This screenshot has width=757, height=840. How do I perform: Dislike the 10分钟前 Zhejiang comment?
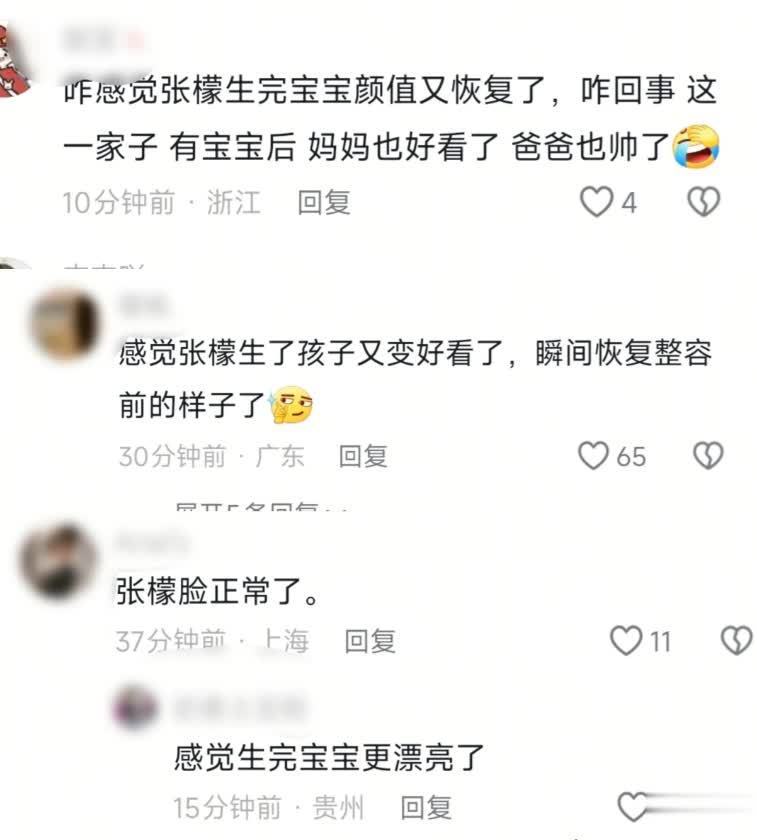coord(703,202)
